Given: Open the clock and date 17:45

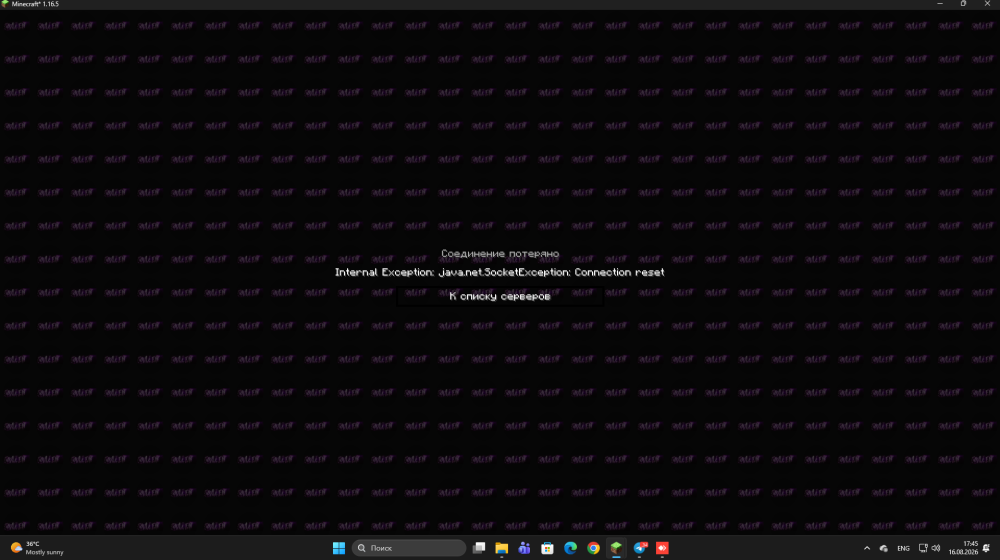Looking at the screenshot, I should click(x=963, y=548).
